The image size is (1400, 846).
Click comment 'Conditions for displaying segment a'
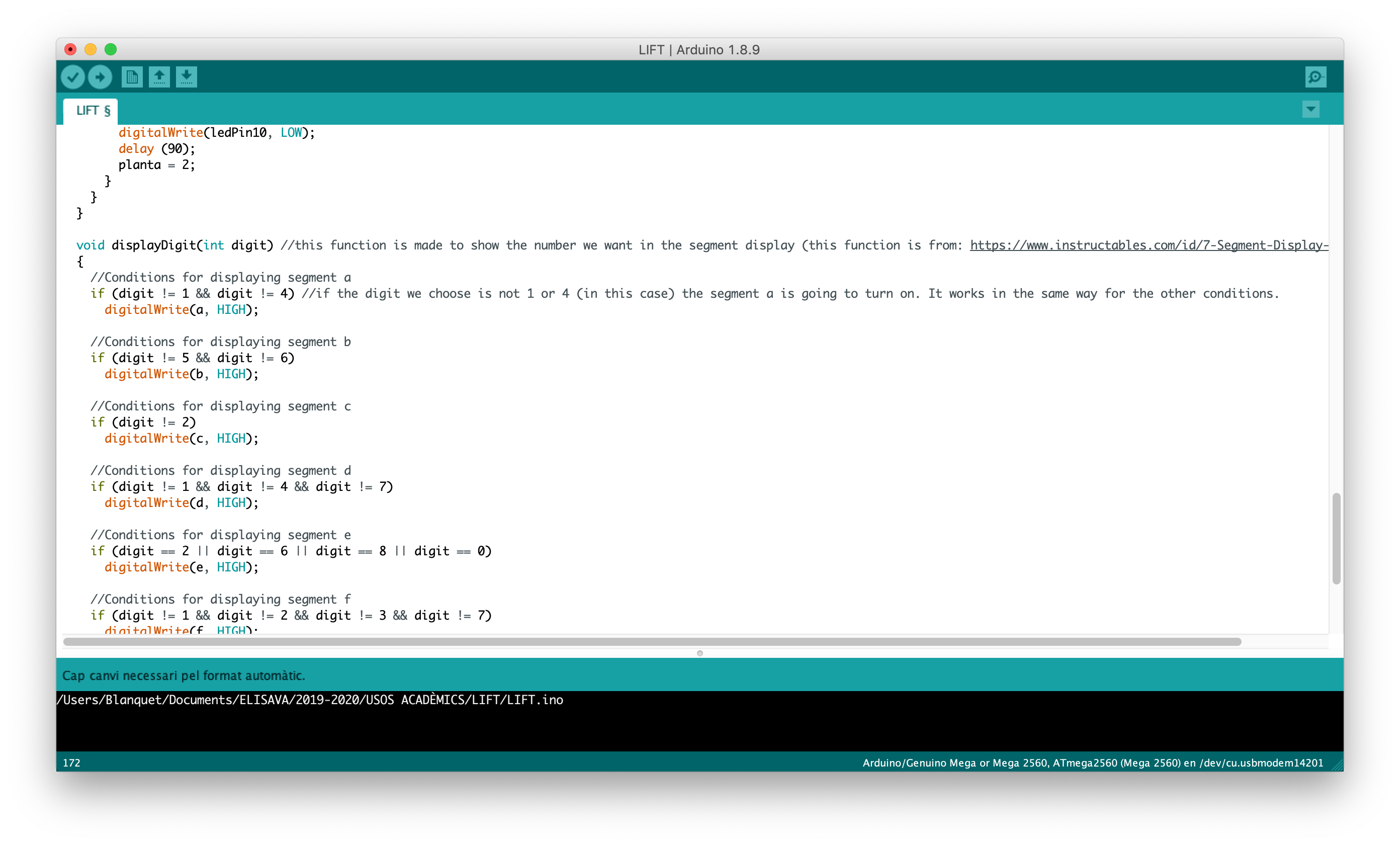tap(220, 277)
